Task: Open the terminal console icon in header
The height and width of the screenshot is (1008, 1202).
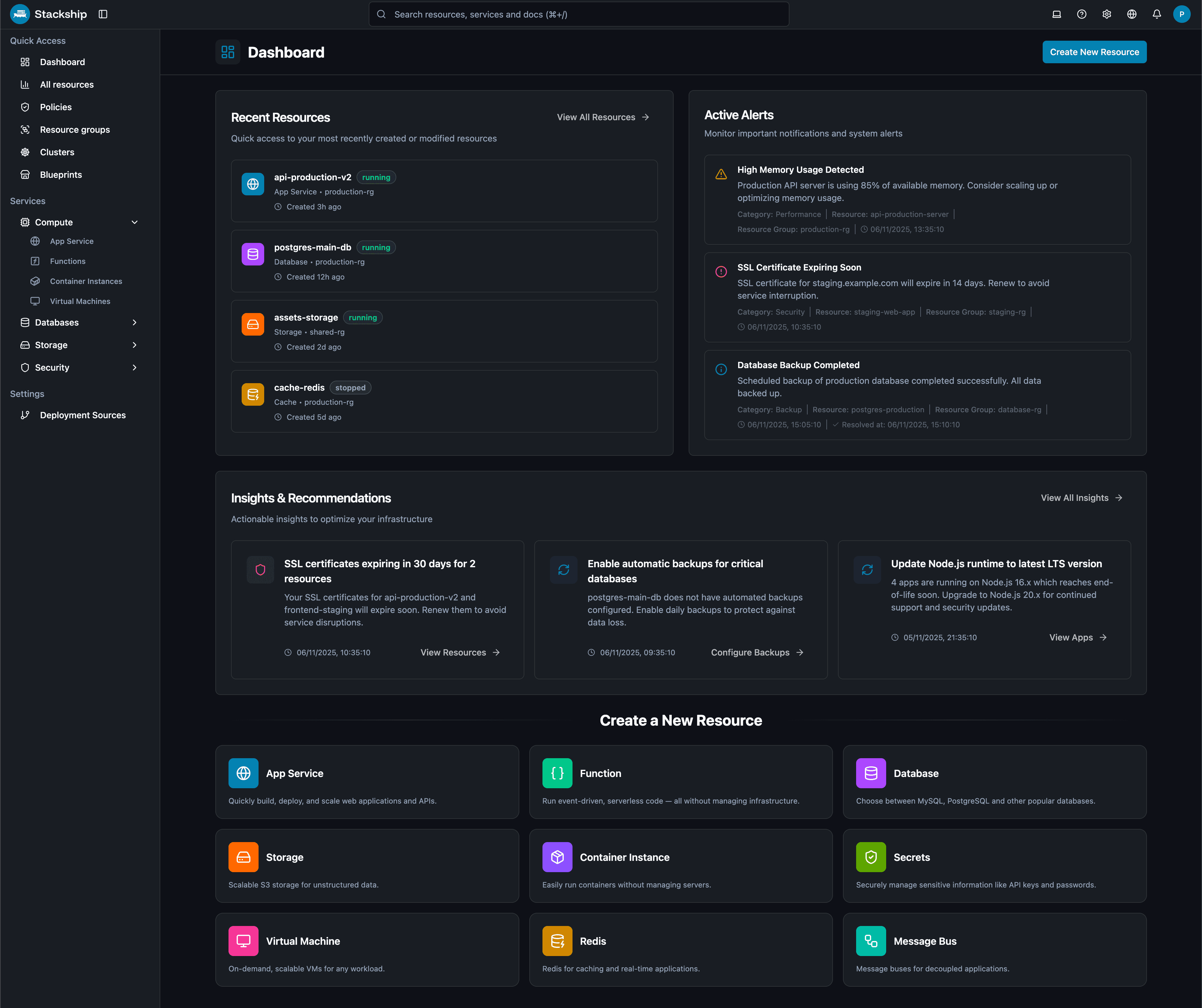Action: point(1056,14)
